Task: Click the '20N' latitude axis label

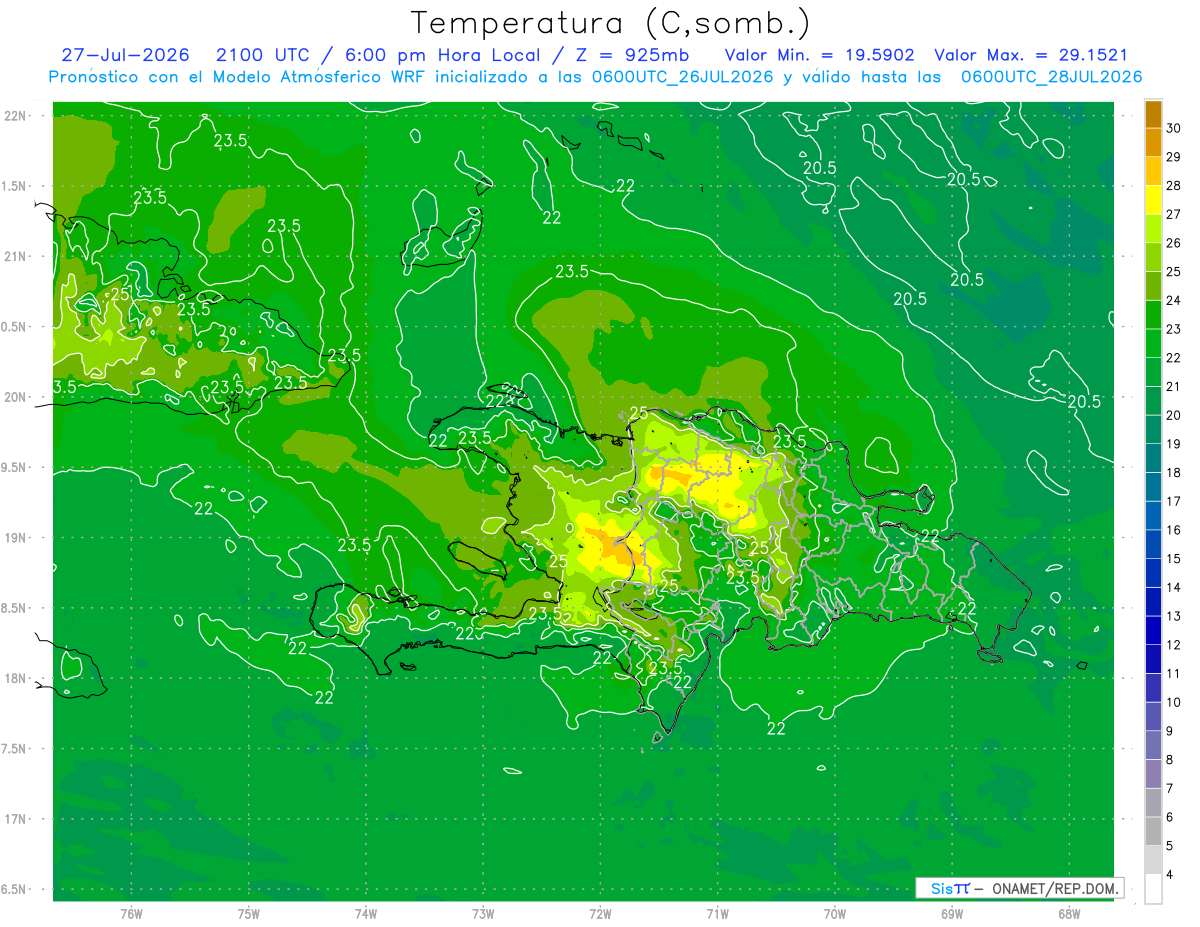Action: (x=17, y=397)
